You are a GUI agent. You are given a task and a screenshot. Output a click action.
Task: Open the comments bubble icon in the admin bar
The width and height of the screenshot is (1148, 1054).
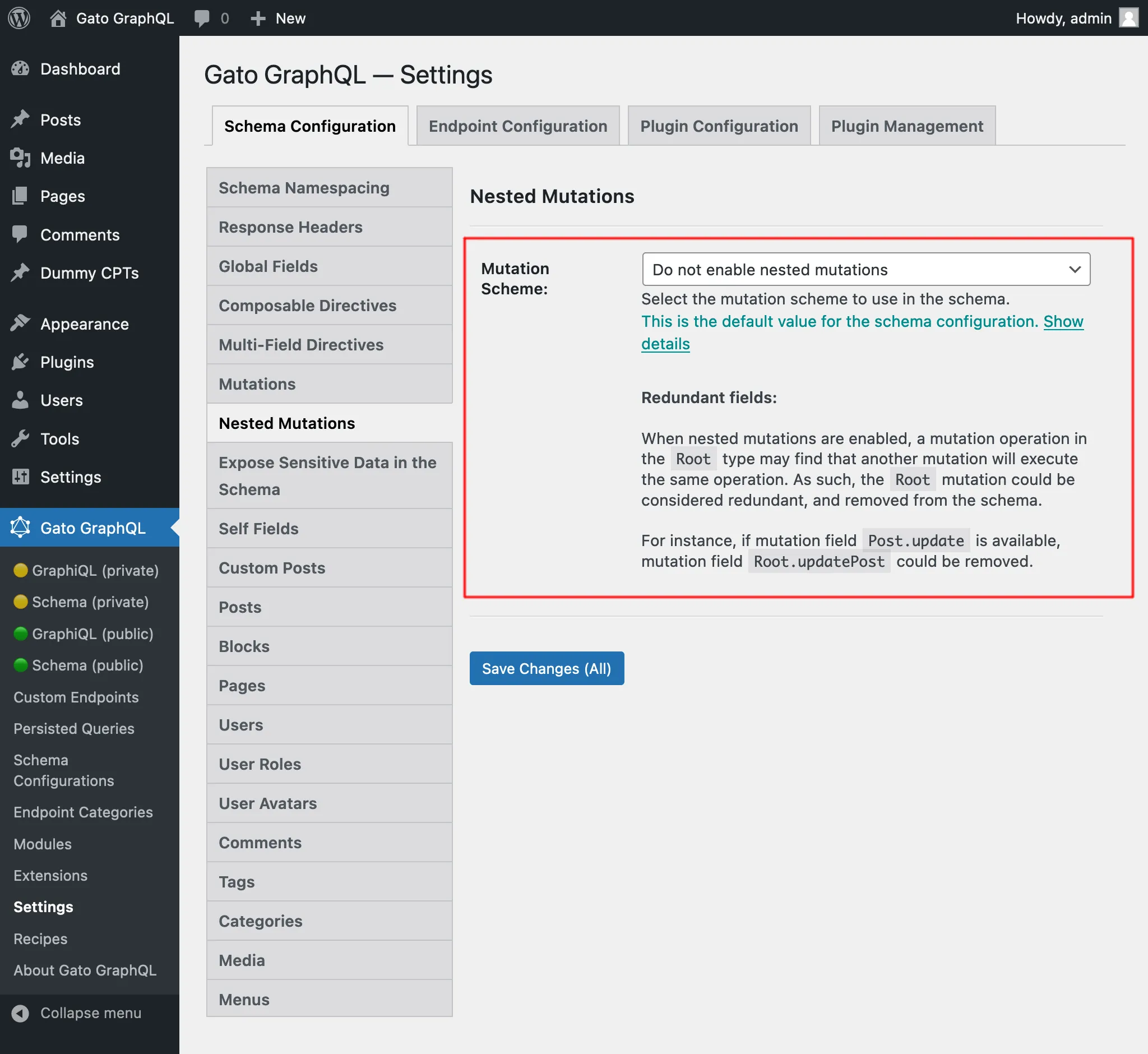click(x=202, y=19)
